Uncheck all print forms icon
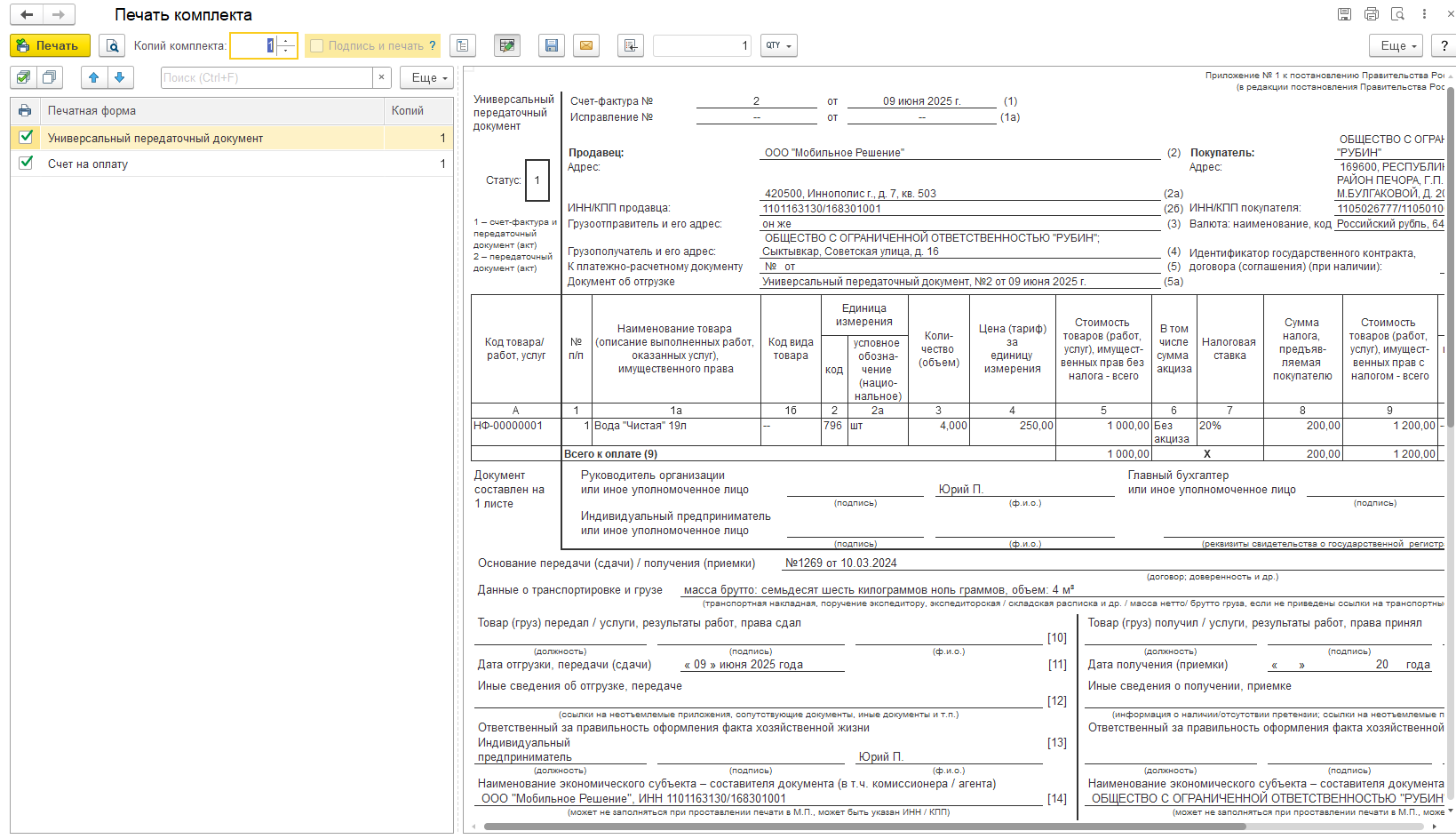The image size is (1456, 839). [50, 77]
